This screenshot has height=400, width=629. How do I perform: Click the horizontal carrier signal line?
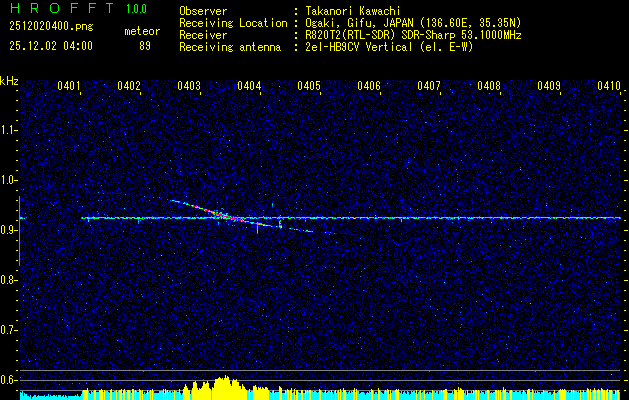(x=351, y=218)
